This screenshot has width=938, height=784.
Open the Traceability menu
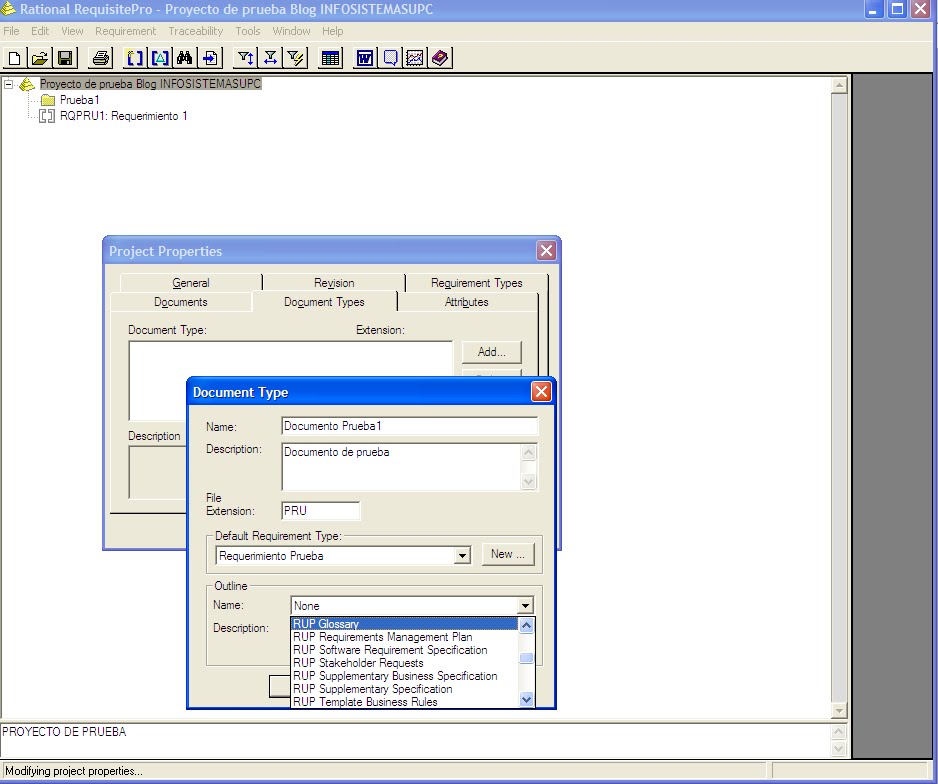196,31
